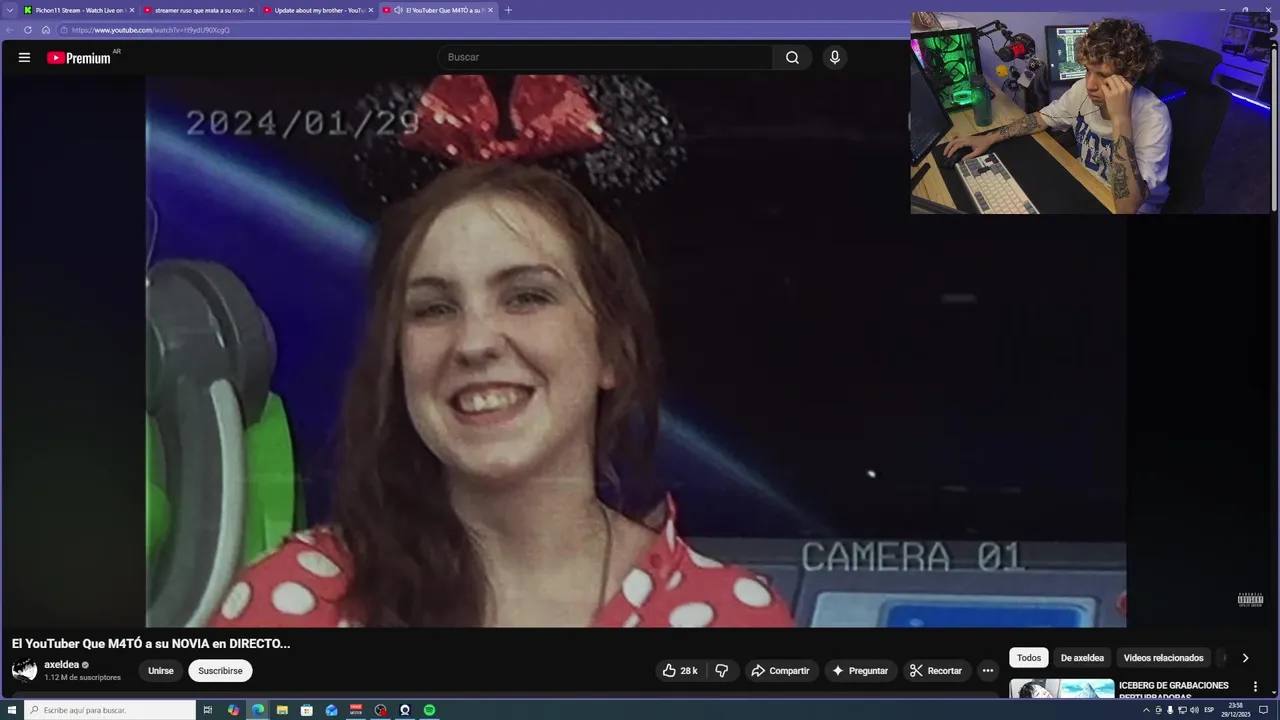Screen dimensions: 1280x720
Task: Open the taskbar clock and date
Action: (x=1237, y=710)
